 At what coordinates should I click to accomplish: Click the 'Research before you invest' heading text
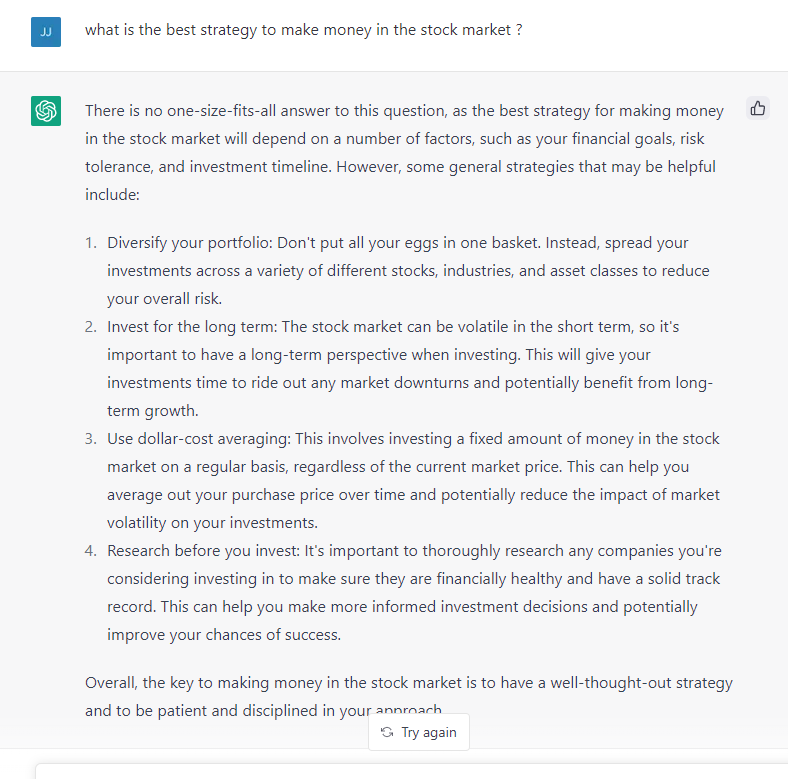(204, 551)
